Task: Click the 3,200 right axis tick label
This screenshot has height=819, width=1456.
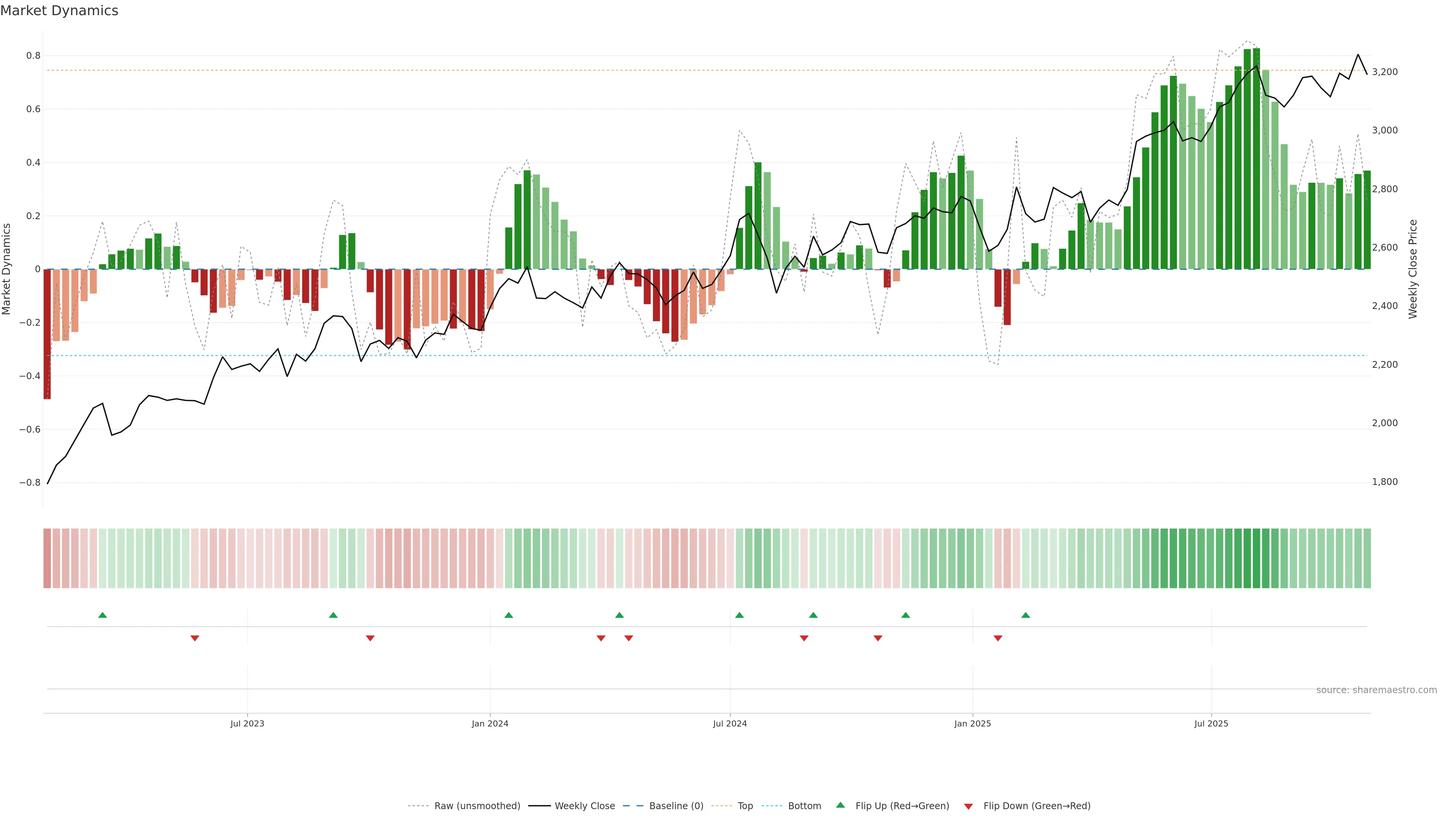Action: pyautogui.click(x=1384, y=72)
